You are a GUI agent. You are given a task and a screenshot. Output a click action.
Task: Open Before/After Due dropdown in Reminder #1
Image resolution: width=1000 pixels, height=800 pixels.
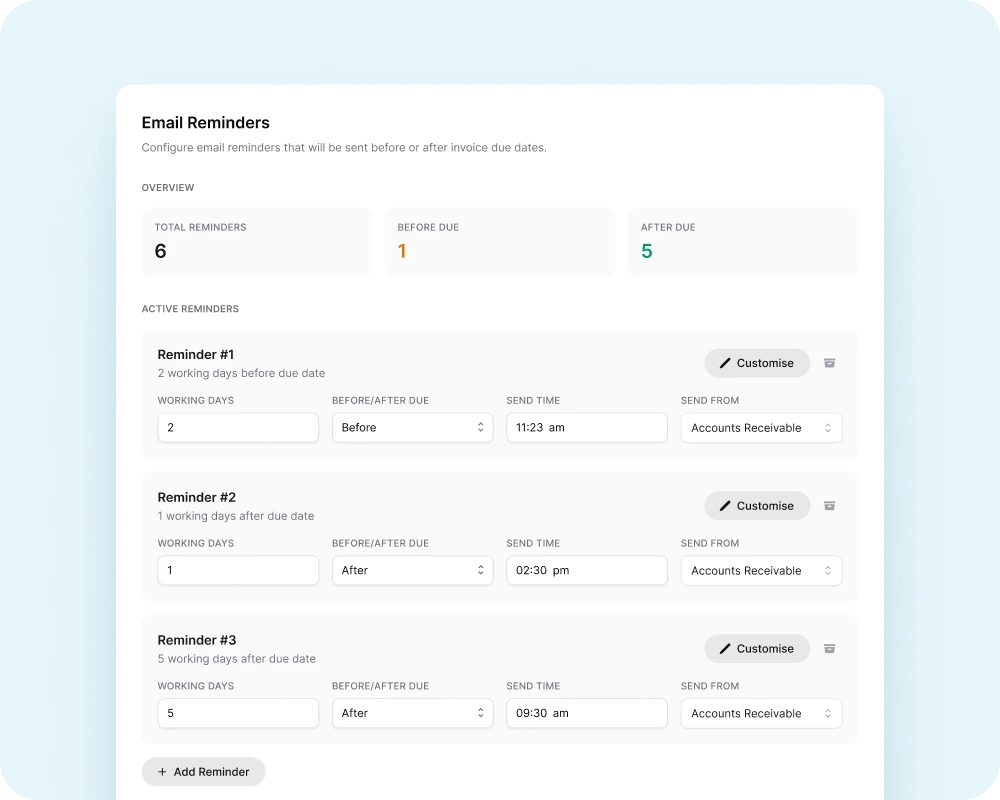412,428
